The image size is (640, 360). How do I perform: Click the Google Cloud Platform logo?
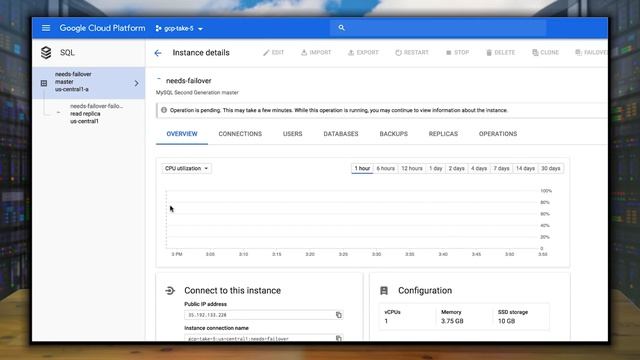(x=102, y=28)
